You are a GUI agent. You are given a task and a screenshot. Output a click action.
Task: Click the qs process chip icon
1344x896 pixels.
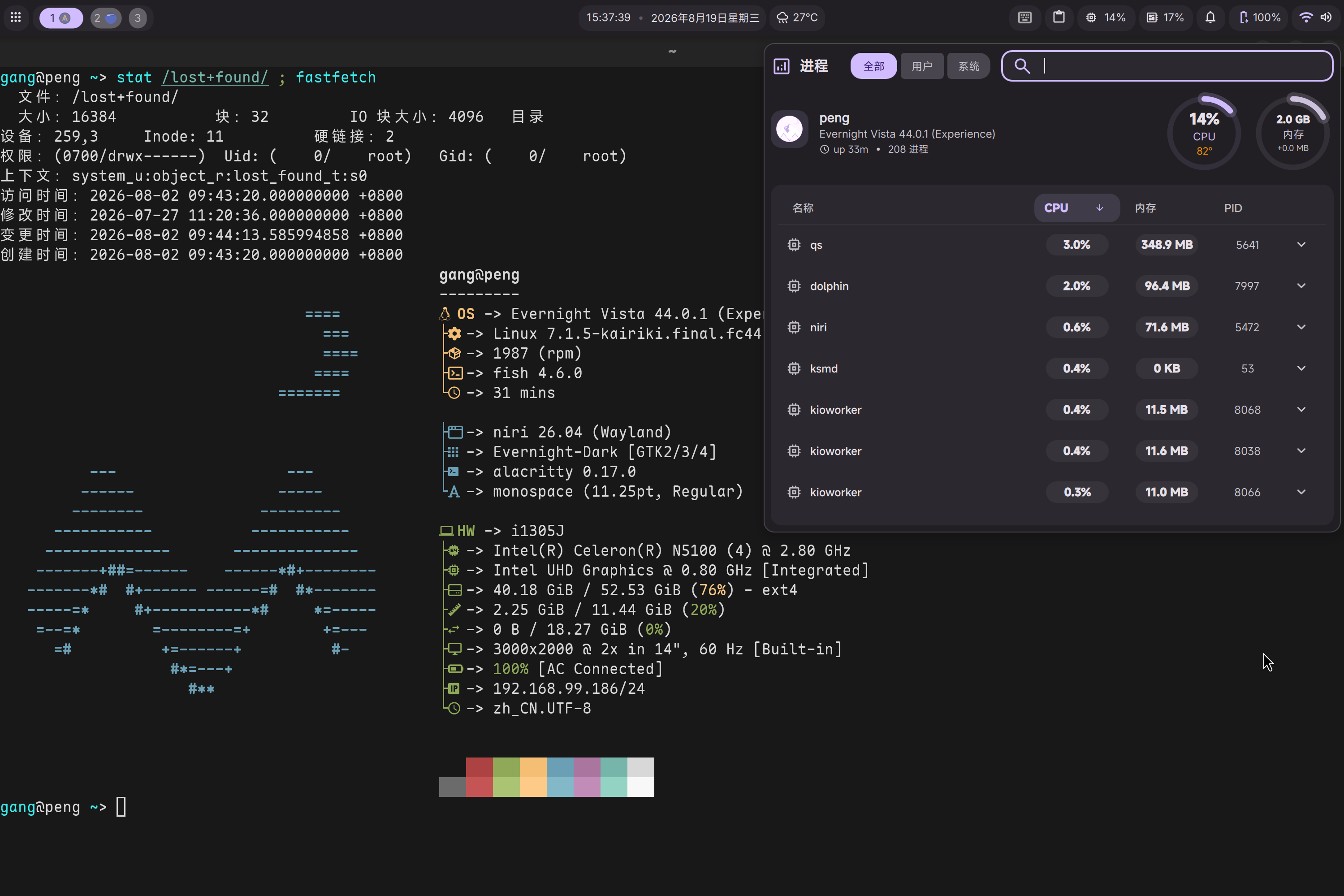click(794, 245)
